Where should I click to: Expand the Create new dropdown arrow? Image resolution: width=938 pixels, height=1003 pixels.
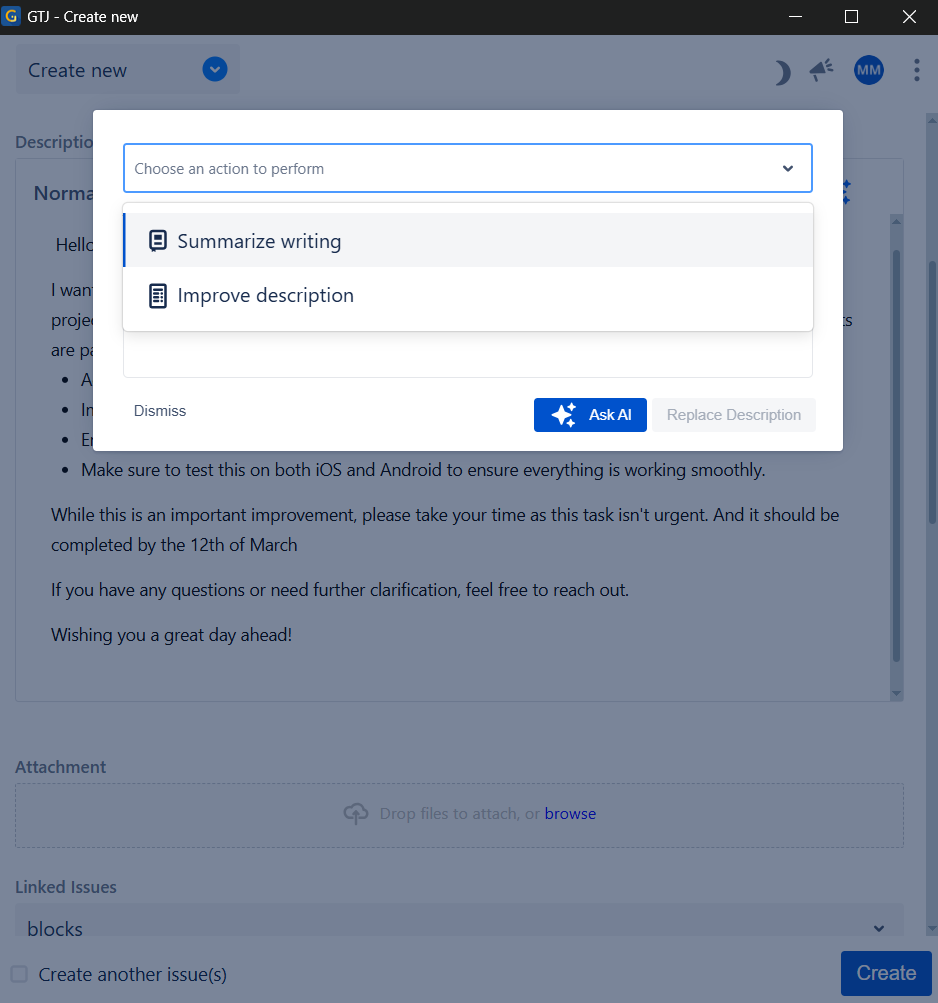[215, 70]
